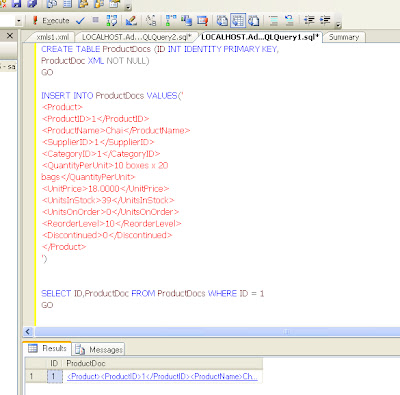Click the <ProductName>Chai</ProductName> line
The width and height of the screenshot is (400, 395).
click(116, 131)
